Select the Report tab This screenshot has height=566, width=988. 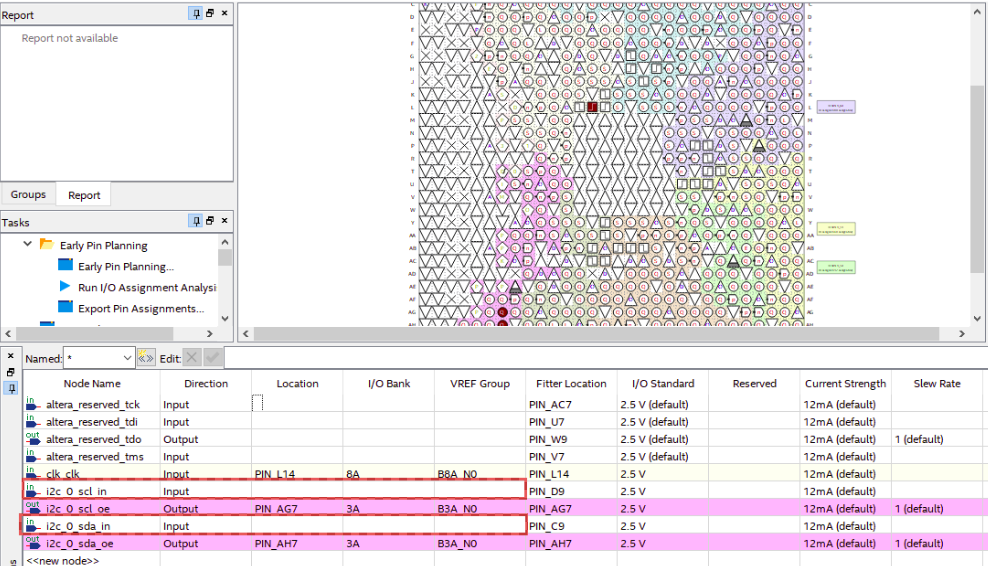coord(84,195)
